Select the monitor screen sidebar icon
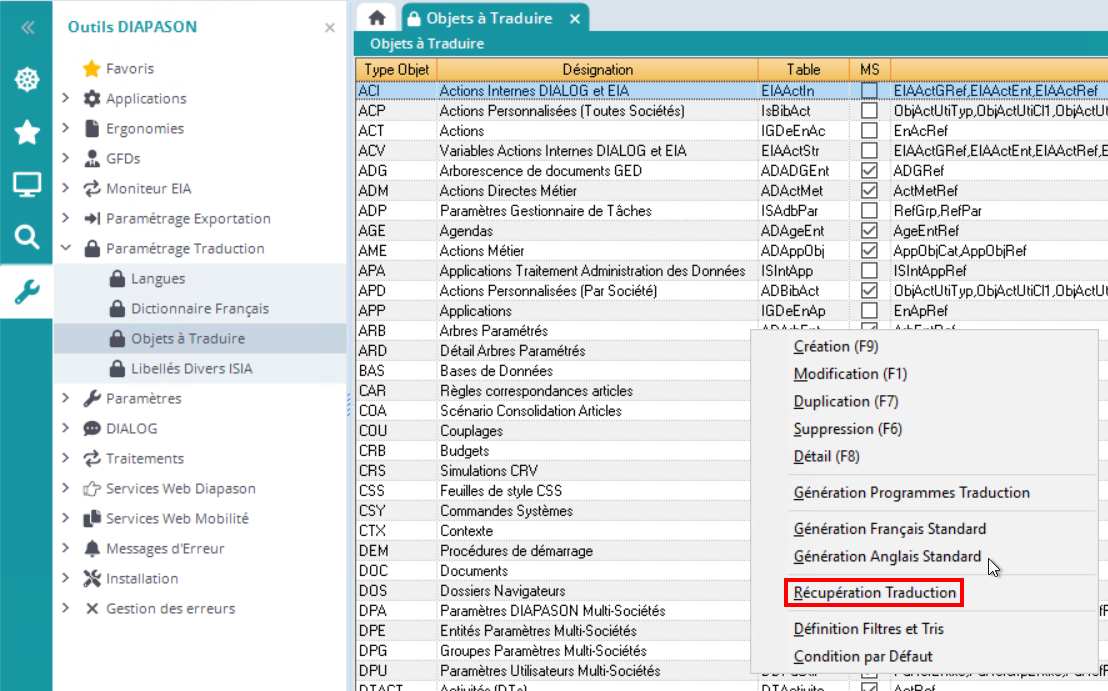 (x=26, y=185)
